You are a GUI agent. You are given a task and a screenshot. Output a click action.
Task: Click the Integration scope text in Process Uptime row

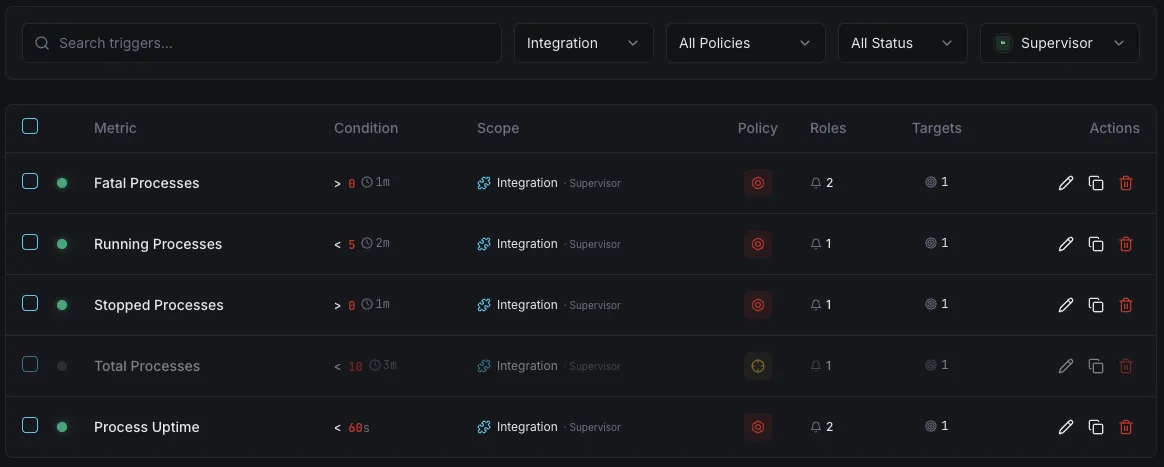(527, 426)
